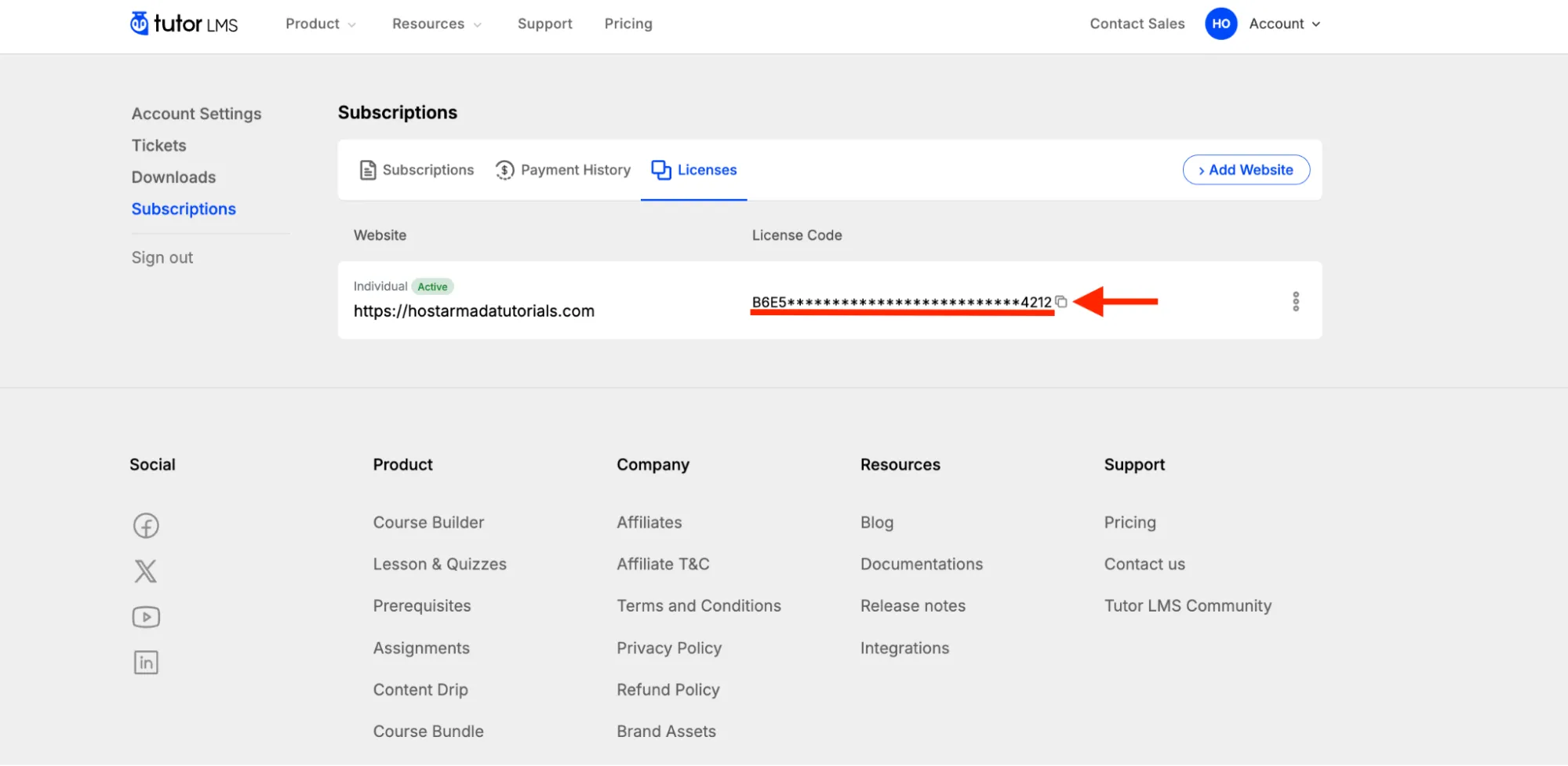Click Sign out in the sidebar

(162, 257)
